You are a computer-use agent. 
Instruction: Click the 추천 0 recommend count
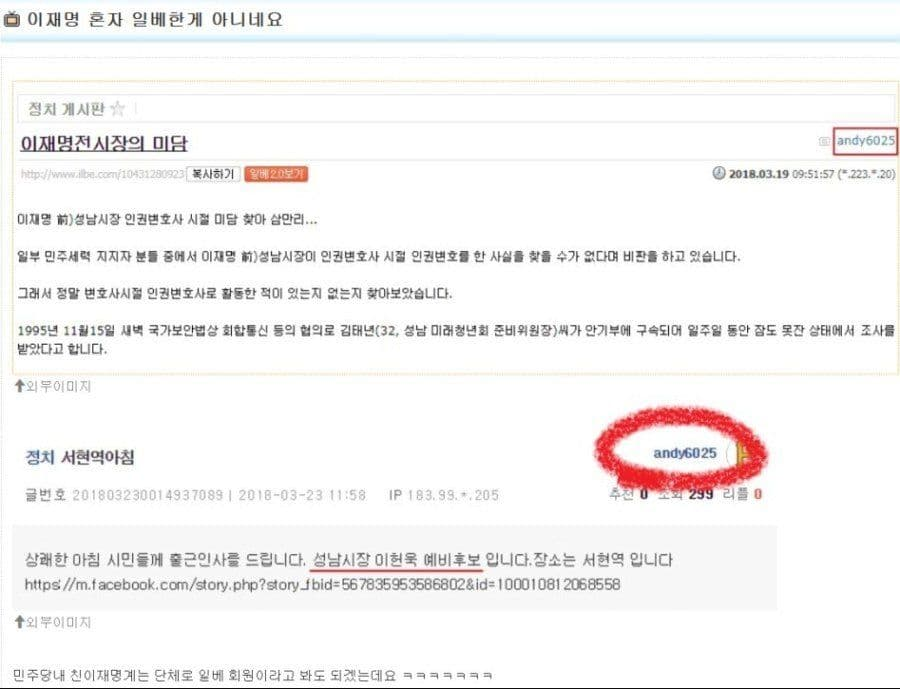[629, 494]
